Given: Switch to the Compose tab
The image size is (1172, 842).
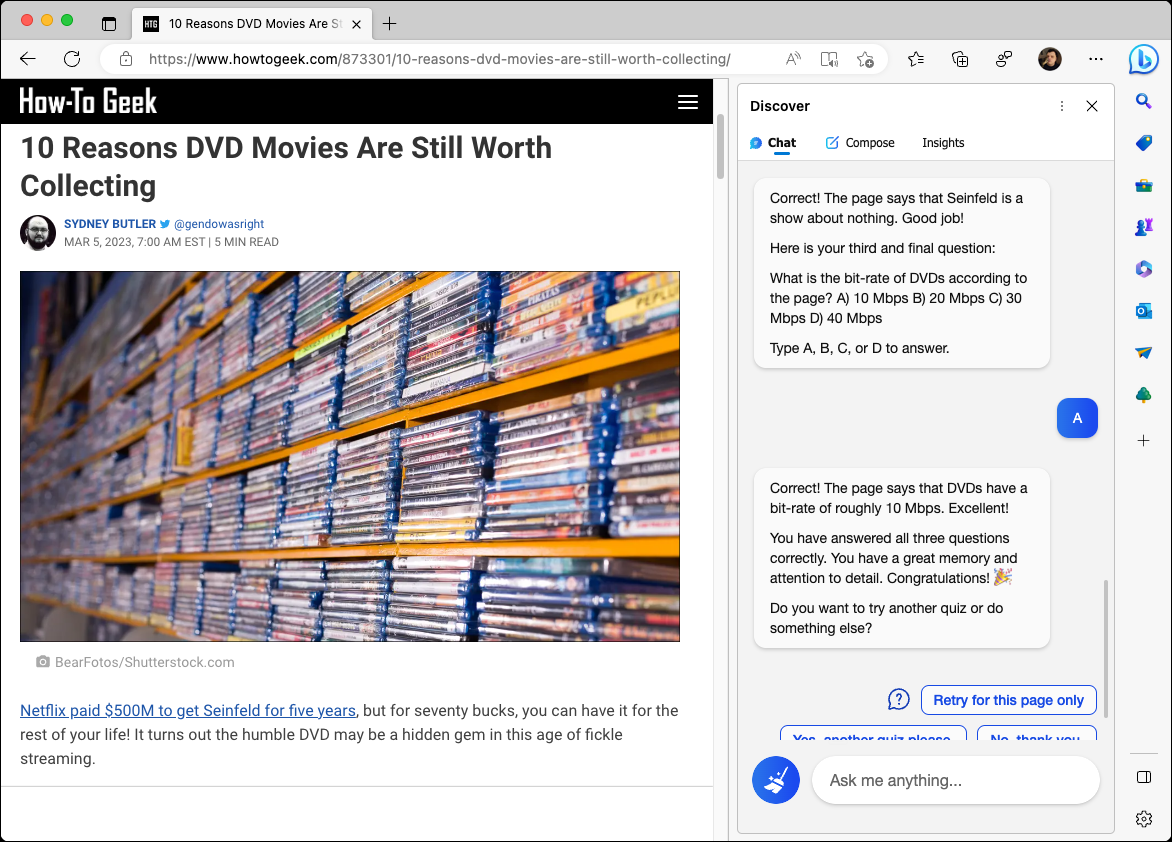Looking at the screenshot, I should pyautogui.click(x=860, y=143).
